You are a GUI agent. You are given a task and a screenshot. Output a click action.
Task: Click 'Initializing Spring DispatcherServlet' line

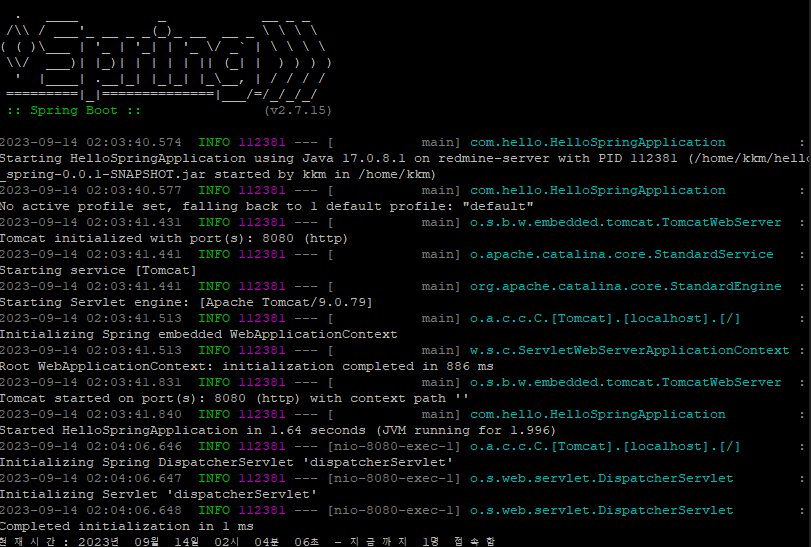(x=227, y=462)
